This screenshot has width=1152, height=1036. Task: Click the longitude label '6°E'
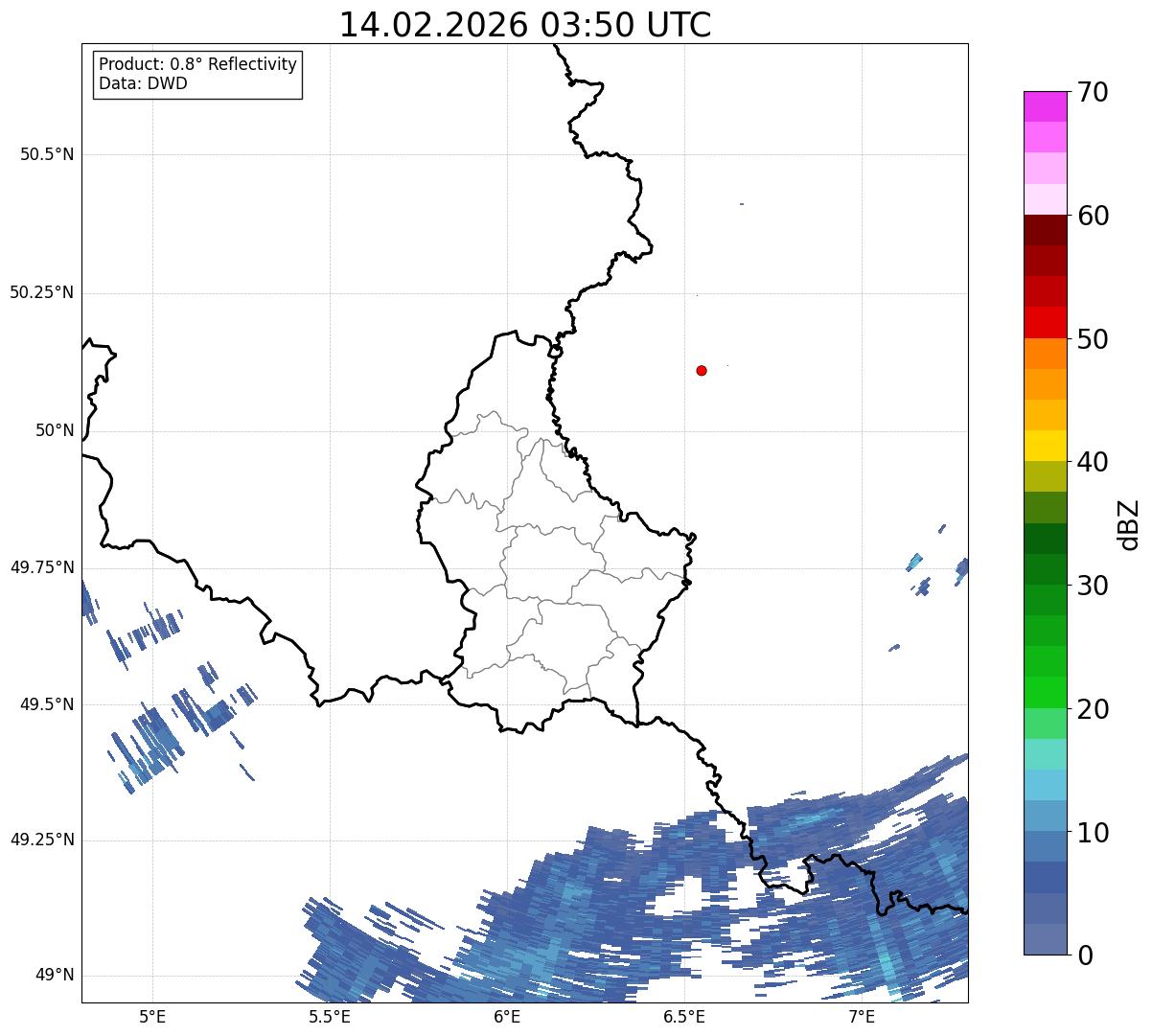click(507, 1016)
